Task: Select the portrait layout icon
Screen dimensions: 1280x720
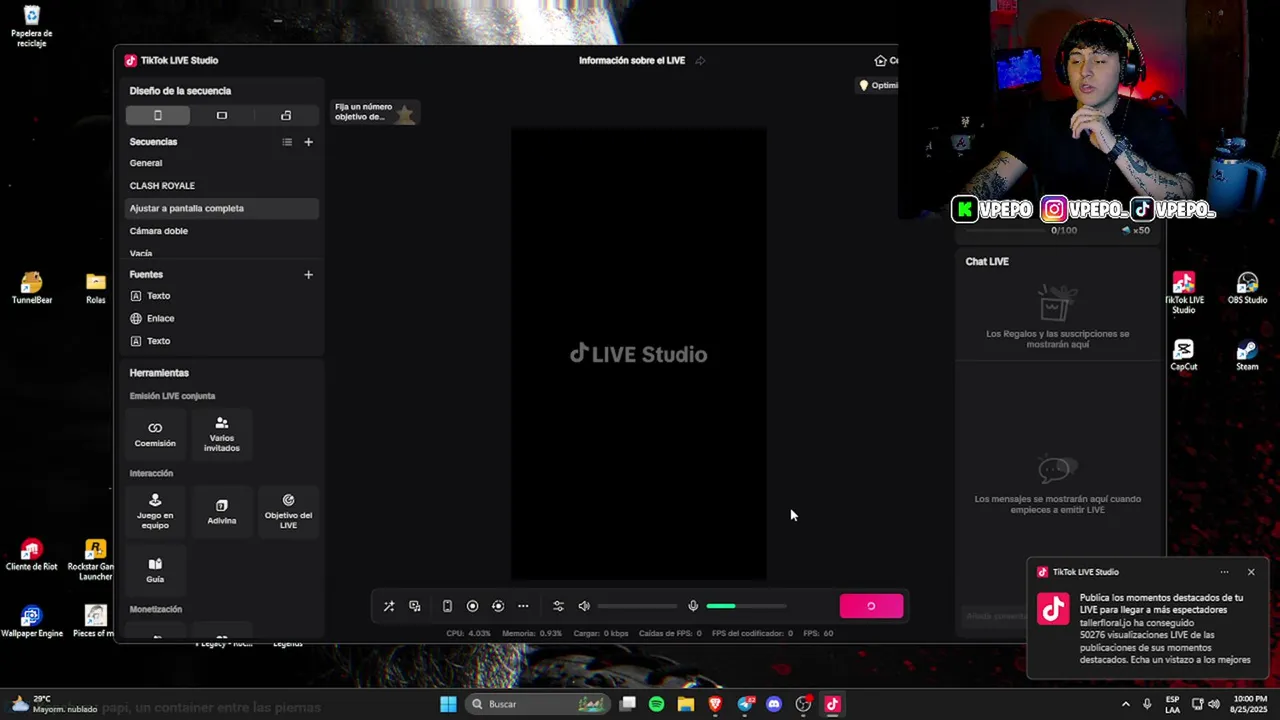Action: (x=157, y=116)
